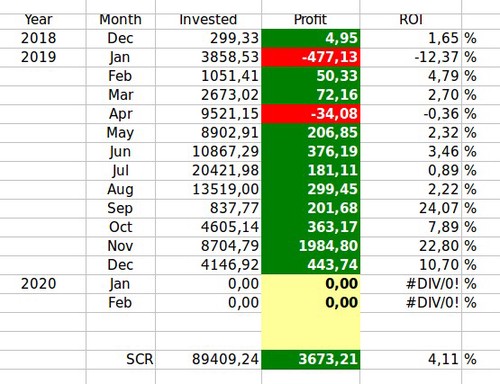
Task: Click the invested value 299,33 for Dec 2018
Action: [x=208, y=38]
